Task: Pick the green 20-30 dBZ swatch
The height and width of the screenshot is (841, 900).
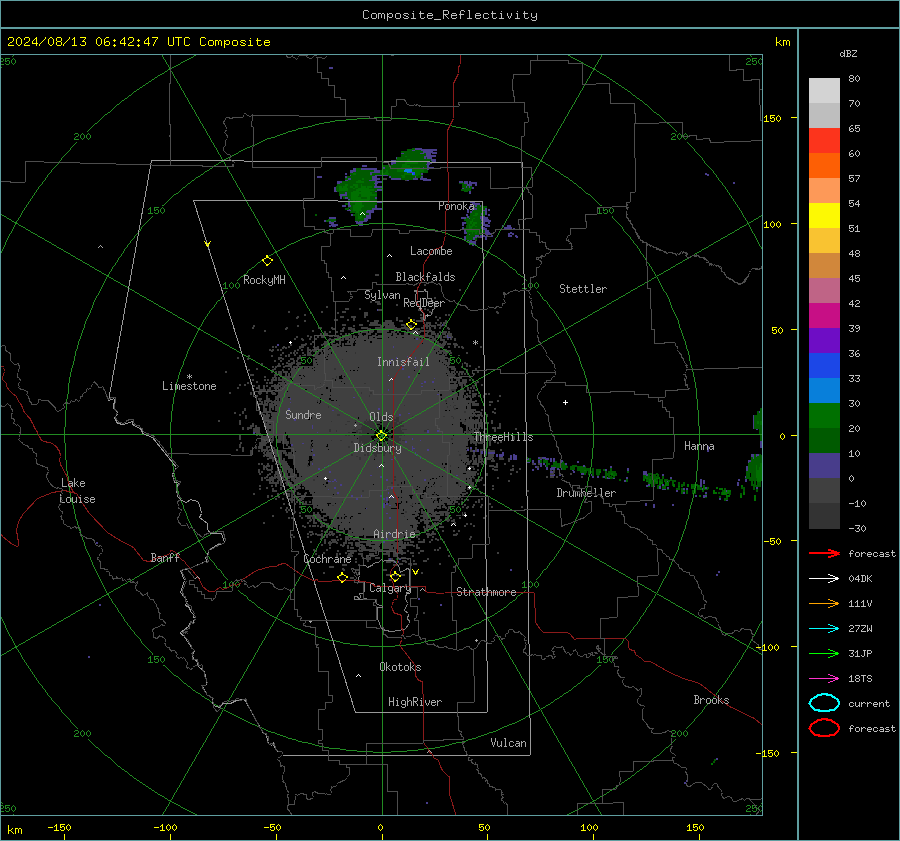Action: [824, 416]
